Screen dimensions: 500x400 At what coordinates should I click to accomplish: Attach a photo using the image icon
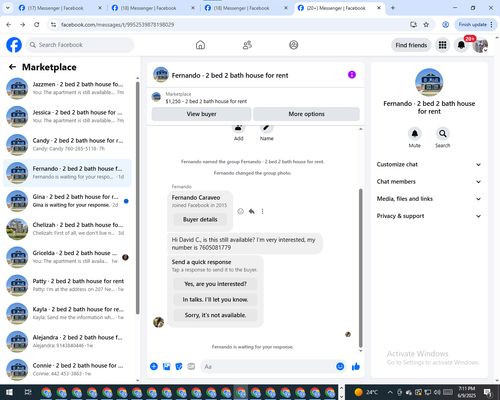click(166, 367)
